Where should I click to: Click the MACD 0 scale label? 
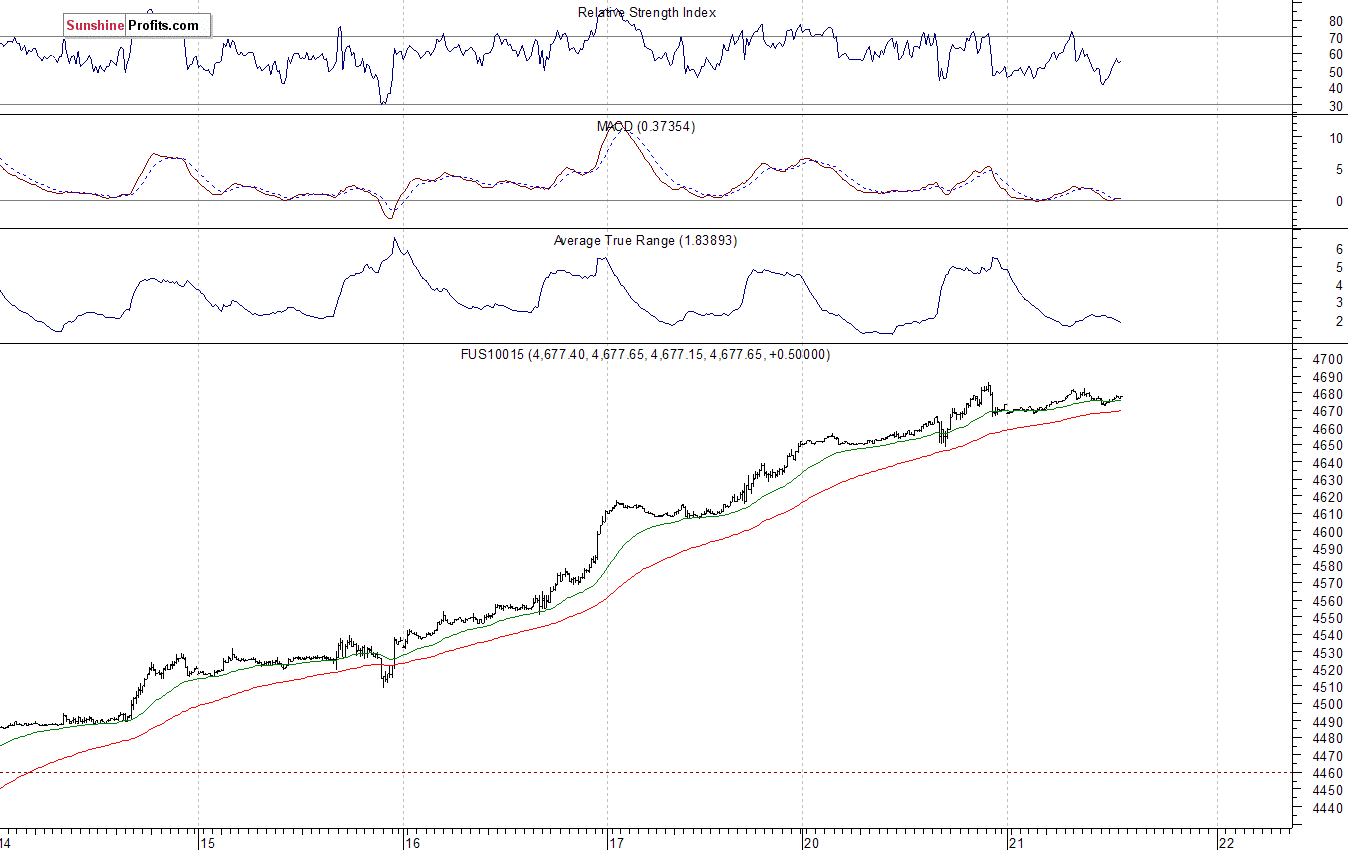pos(1338,201)
